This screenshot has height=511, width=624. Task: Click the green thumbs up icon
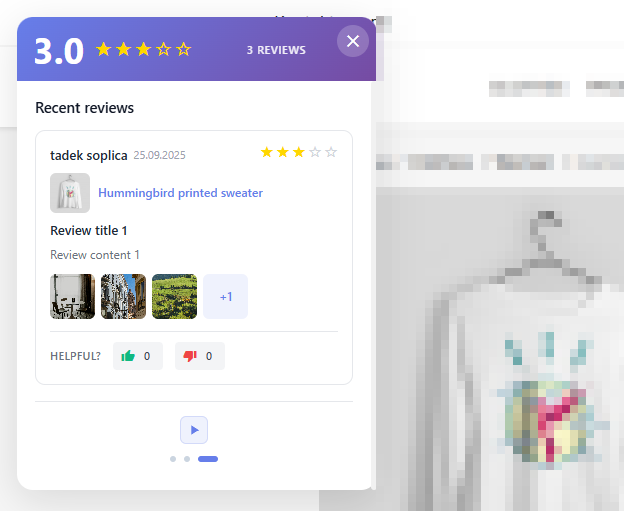[128, 356]
